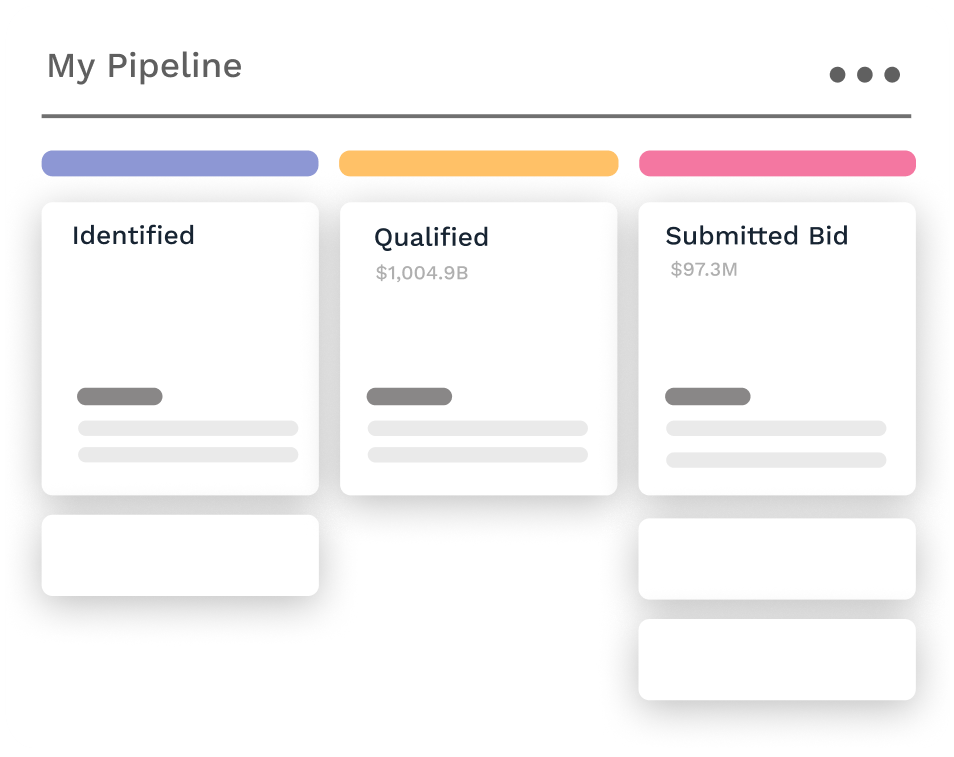Click the Identified column title
The height and width of the screenshot is (757, 954).
coord(133,236)
